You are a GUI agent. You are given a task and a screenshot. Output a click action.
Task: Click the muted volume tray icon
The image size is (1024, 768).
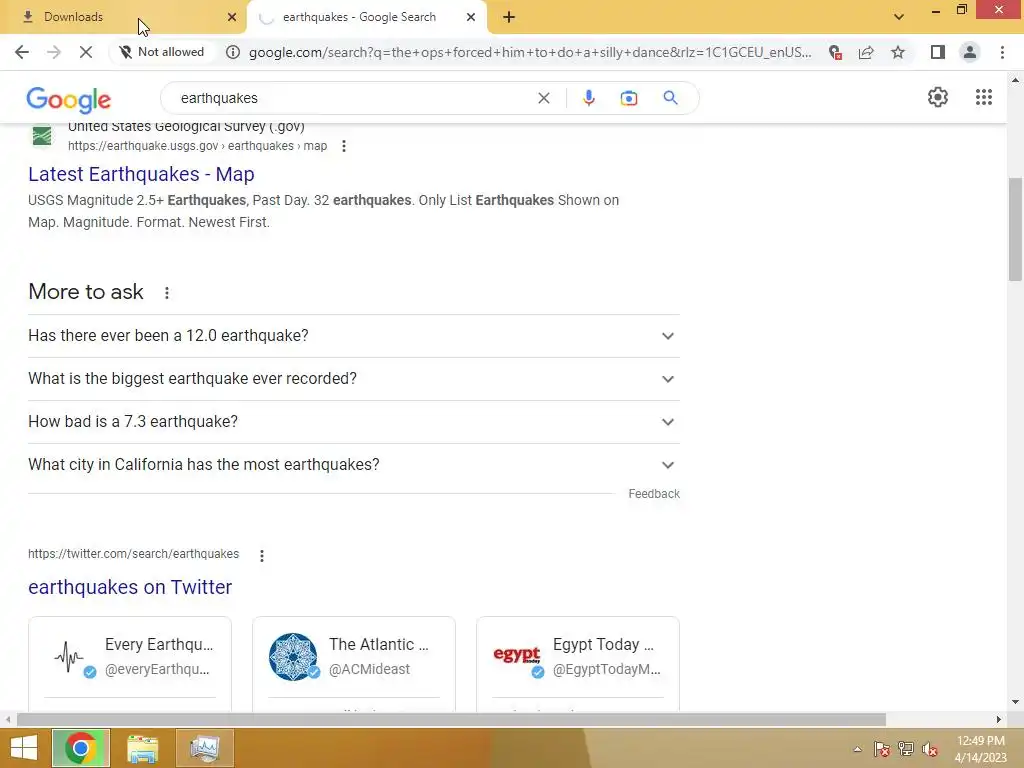[x=930, y=749]
